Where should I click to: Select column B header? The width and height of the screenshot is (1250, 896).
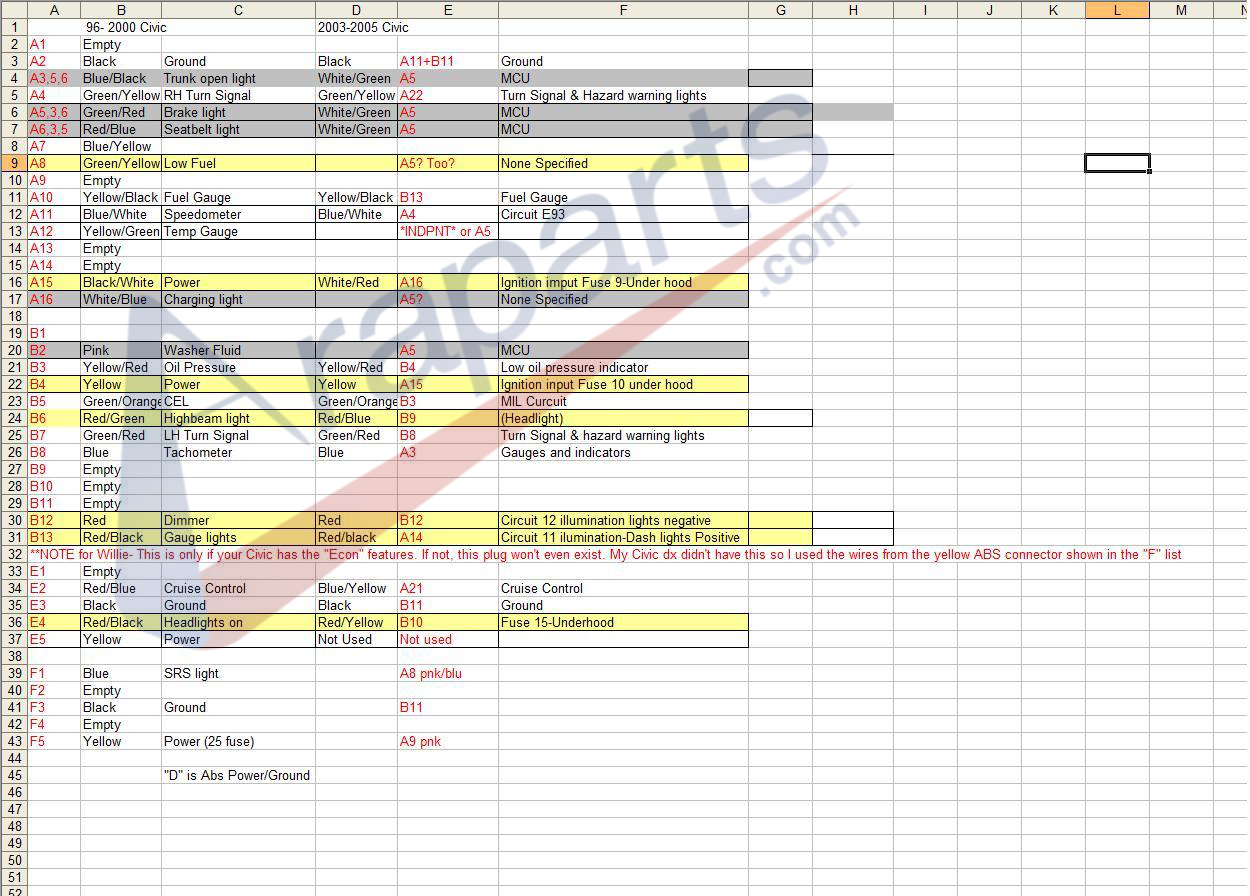coord(121,10)
